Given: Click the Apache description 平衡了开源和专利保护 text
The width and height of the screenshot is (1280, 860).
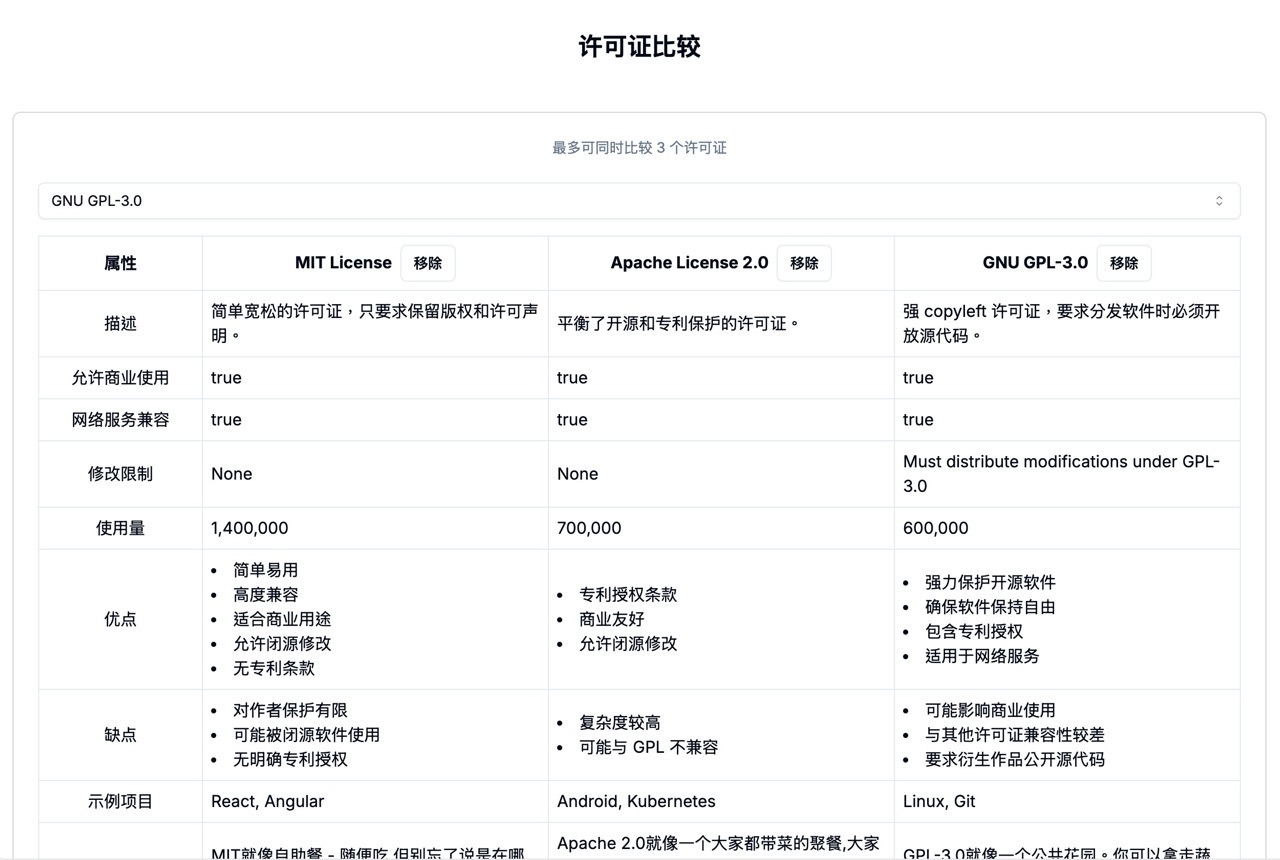Looking at the screenshot, I should point(678,324).
